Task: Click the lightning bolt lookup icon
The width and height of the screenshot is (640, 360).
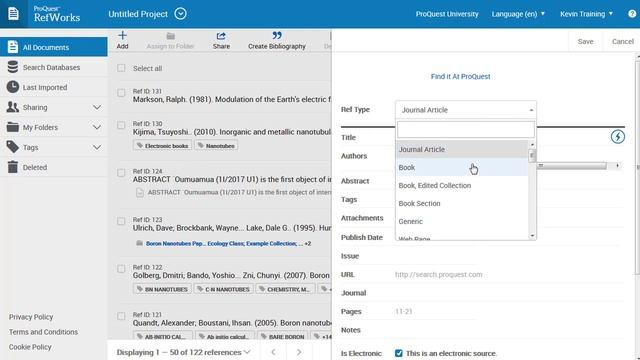Action: tap(618, 137)
